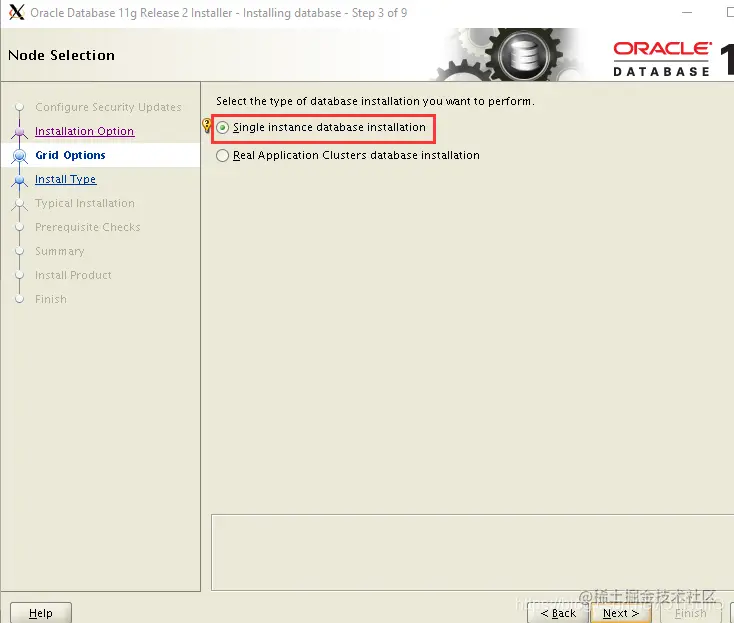Click the Node Selection heading
Image resolution: width=734 pixels, height=623 pixels.
(x=61, y=55)
